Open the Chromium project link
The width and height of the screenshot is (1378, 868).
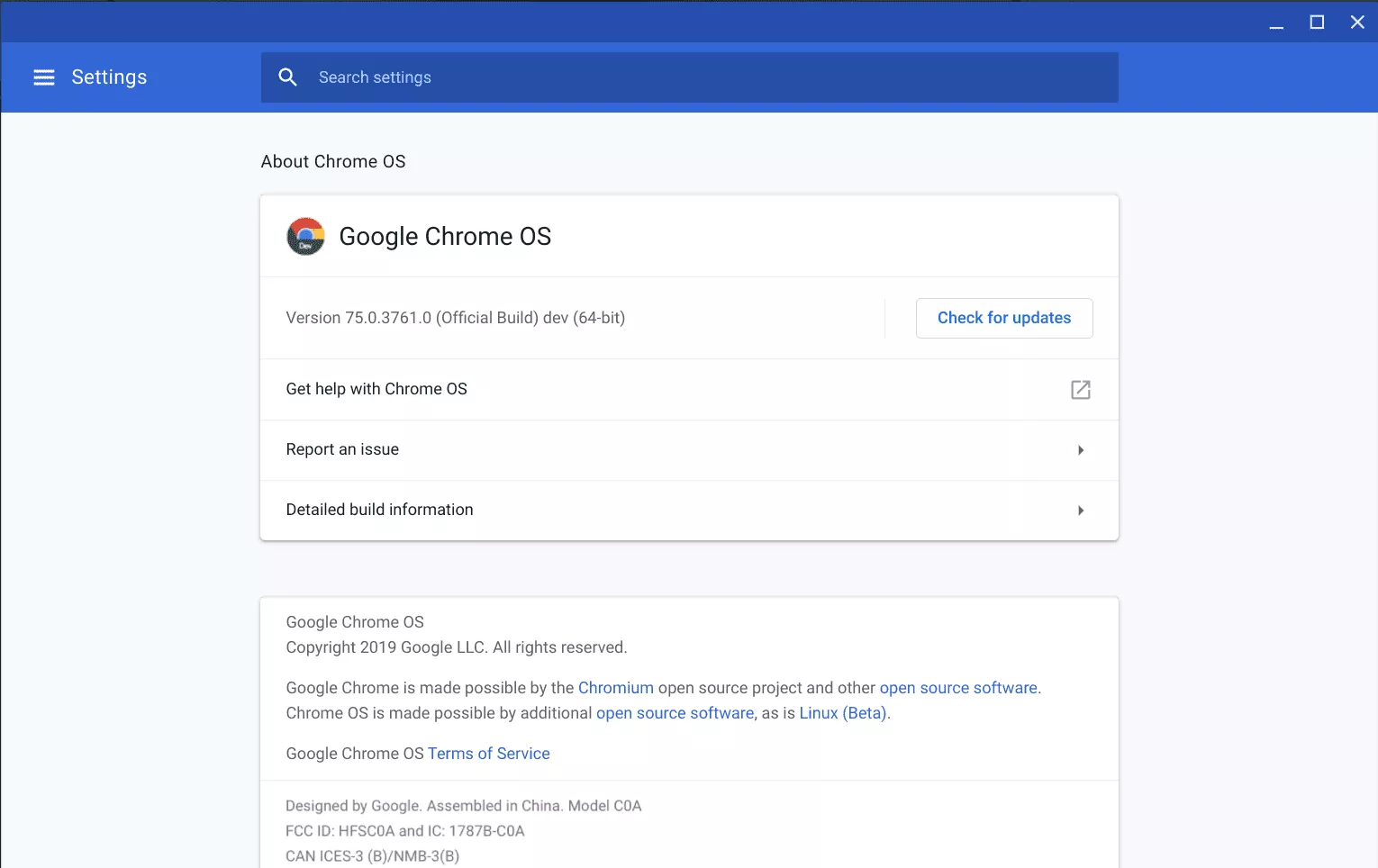pos(615,688)
